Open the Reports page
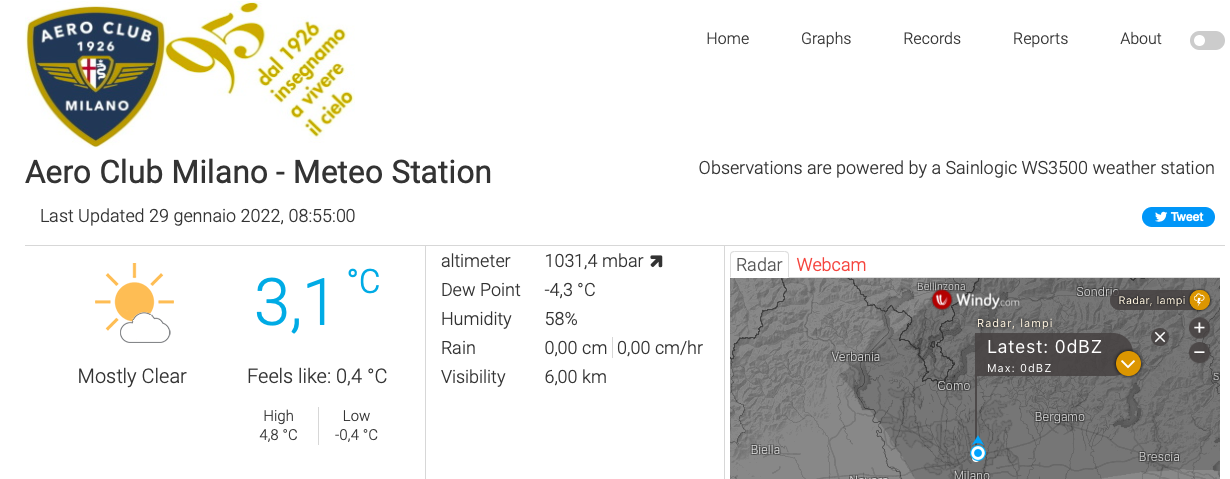Viewport: 1230px width, 479px height. (x=1040, y=39)
